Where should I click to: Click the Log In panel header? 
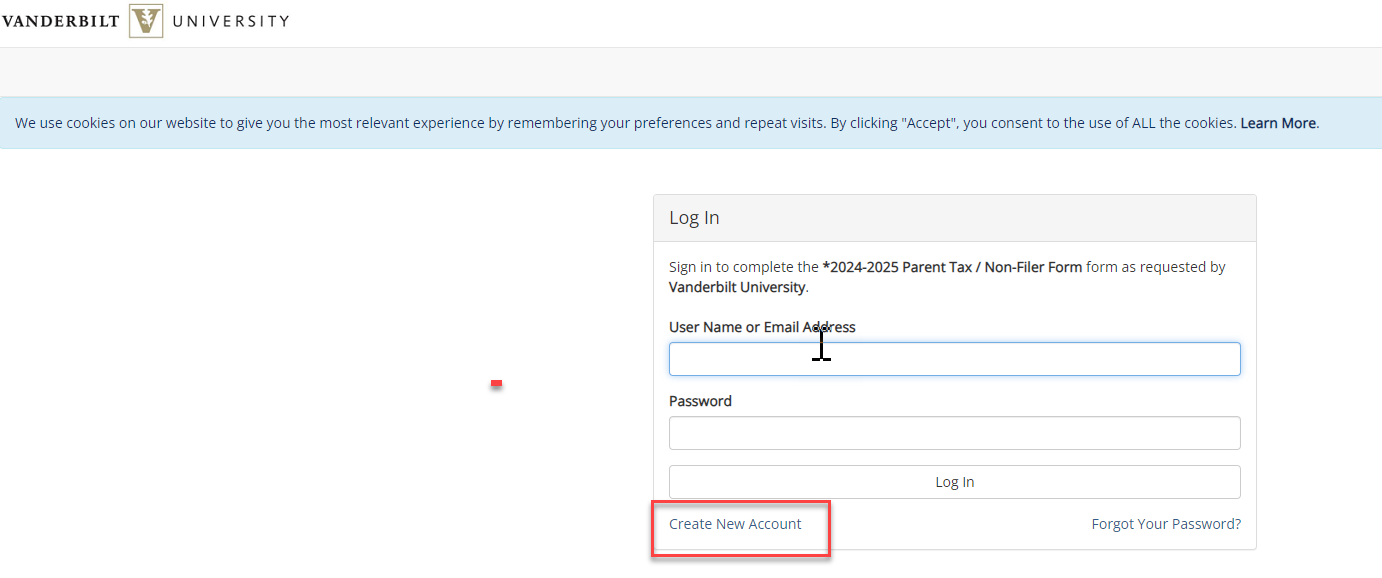(x=694, y=217)
